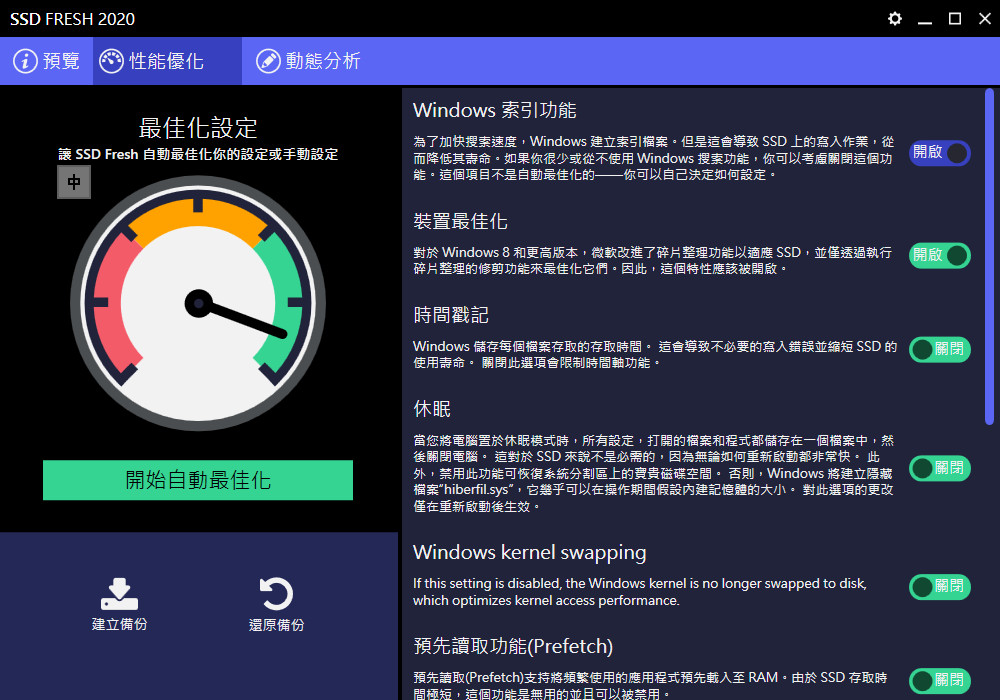Click the 預覽 info icon
The height and width of the screenshot is (700, 1000).
[26, 61]
